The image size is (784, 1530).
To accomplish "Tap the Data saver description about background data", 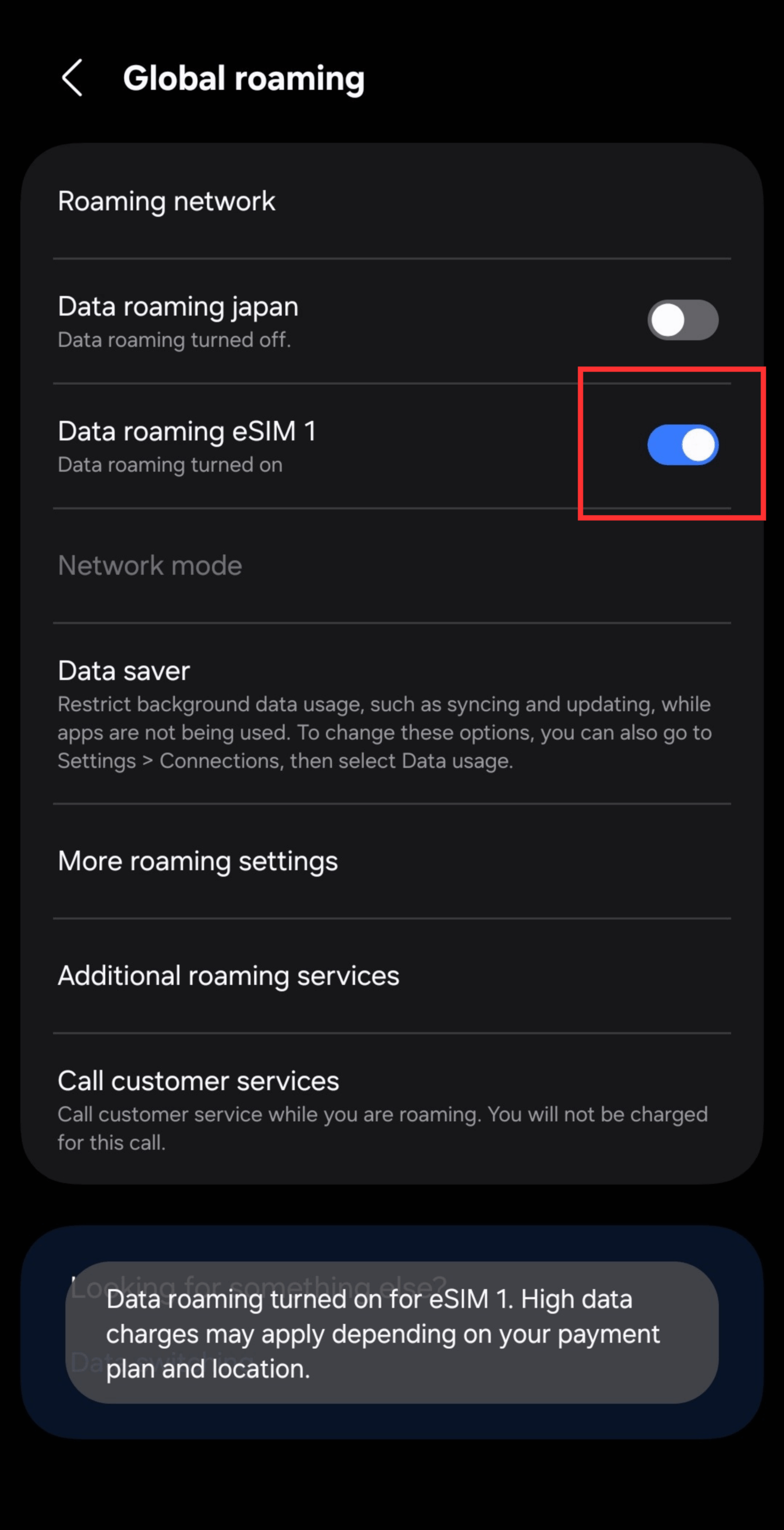I will 385,733.
